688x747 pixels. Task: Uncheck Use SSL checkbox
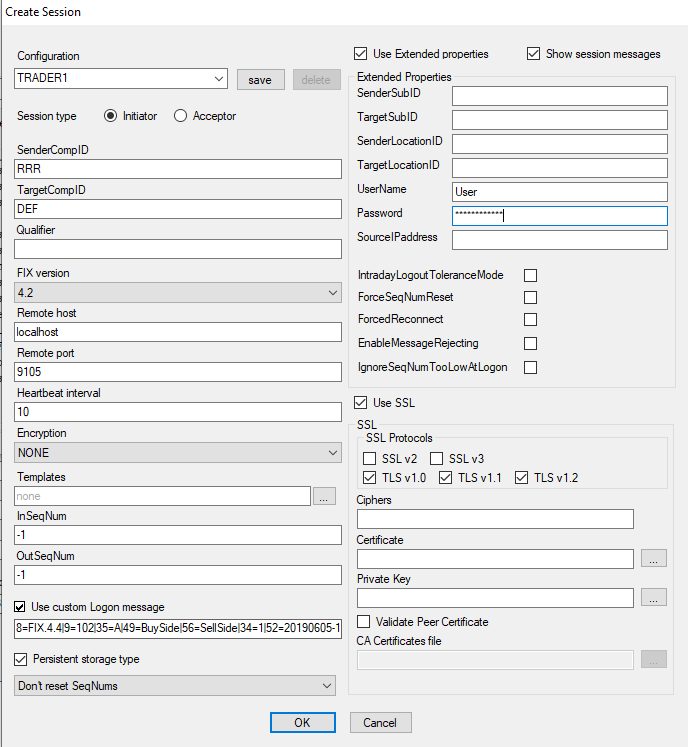tap(361, 403)
